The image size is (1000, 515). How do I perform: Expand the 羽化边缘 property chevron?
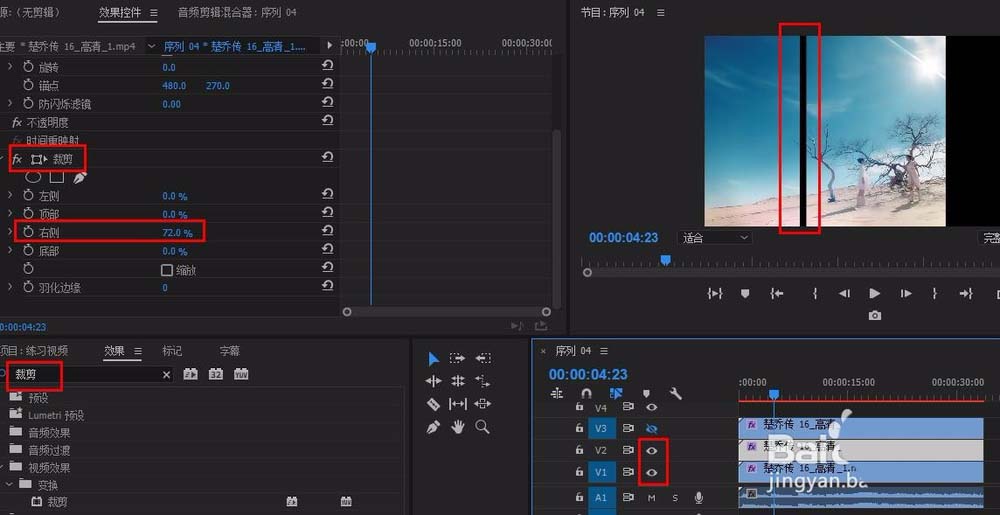pyautogui.click(x=10, y=287)
